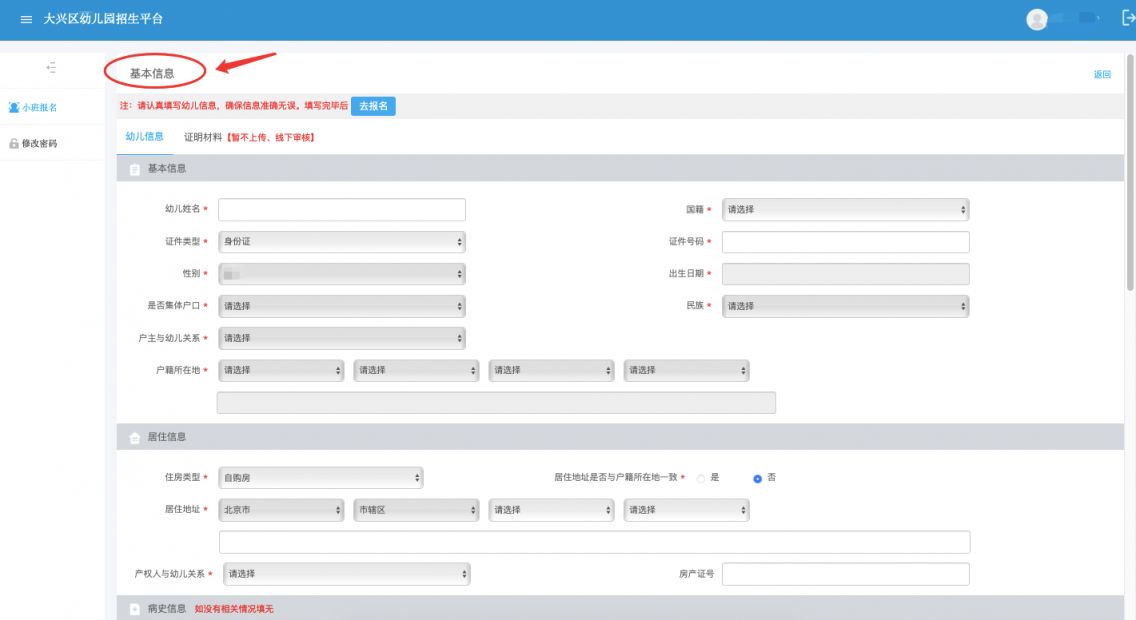Click the 基本信息 clipboard section icon
Viewport: 1136px width, 620px height.
coord(134,169)
